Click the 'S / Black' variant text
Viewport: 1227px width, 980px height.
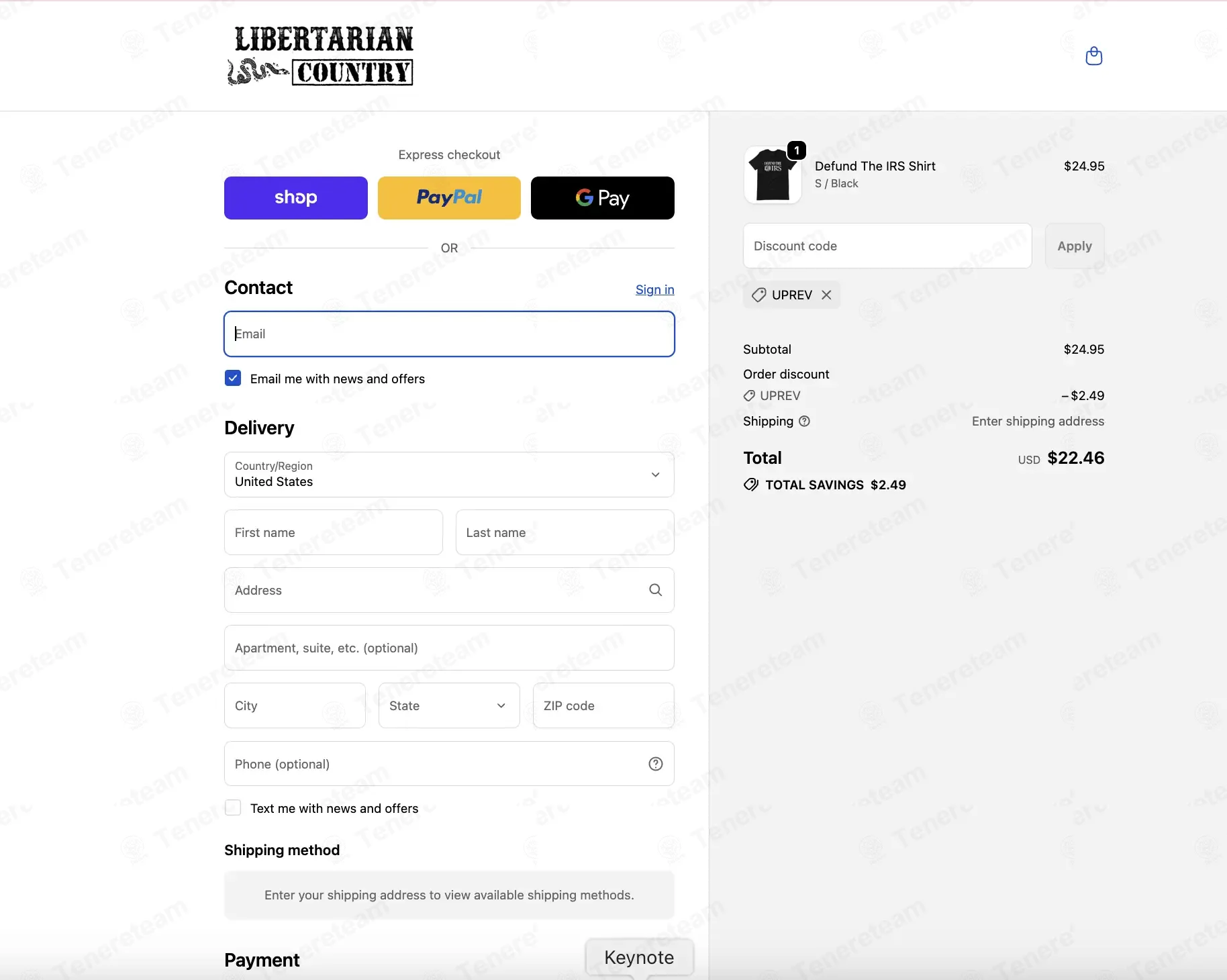(836, 183)
